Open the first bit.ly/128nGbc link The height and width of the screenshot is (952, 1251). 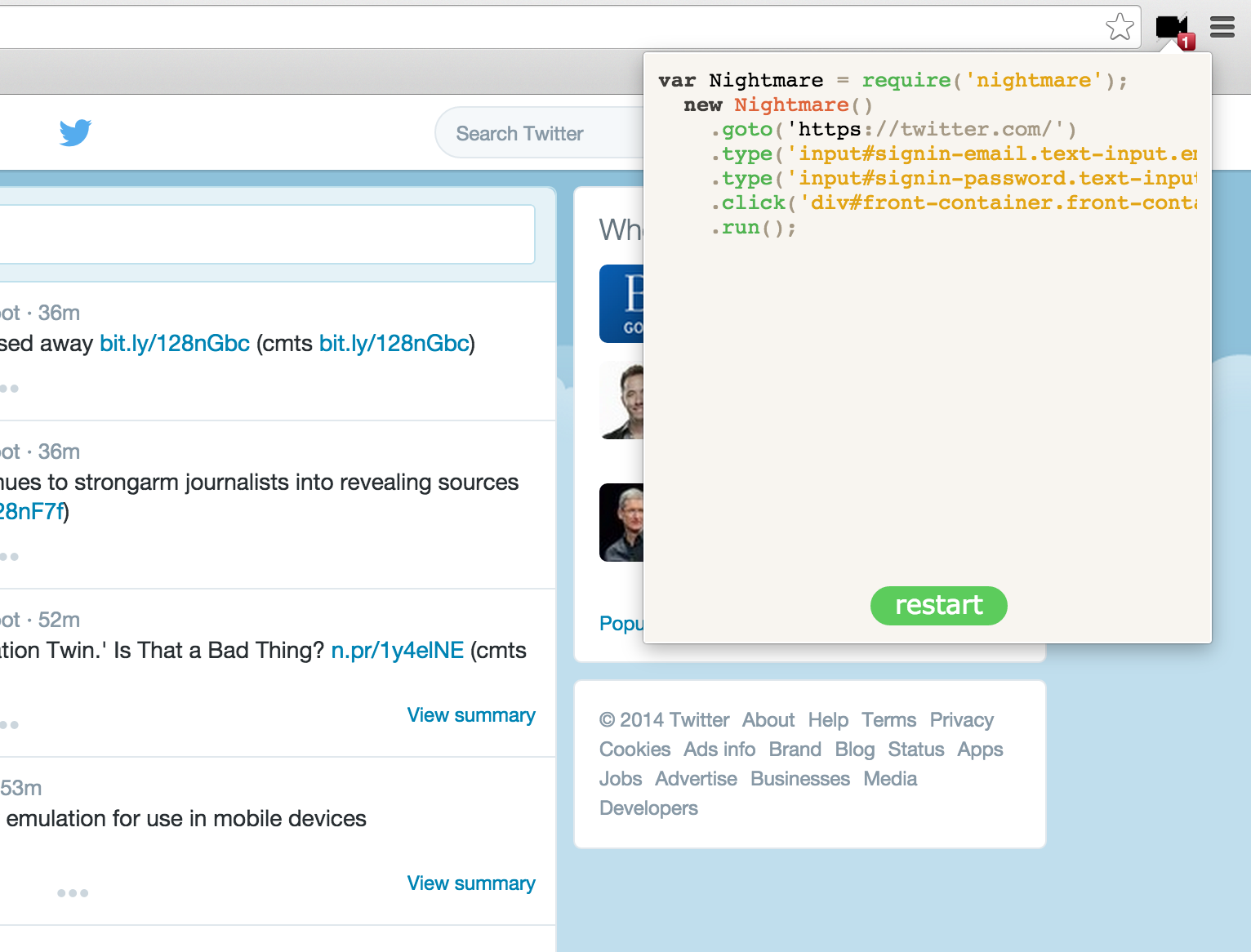tap(175, 343)
